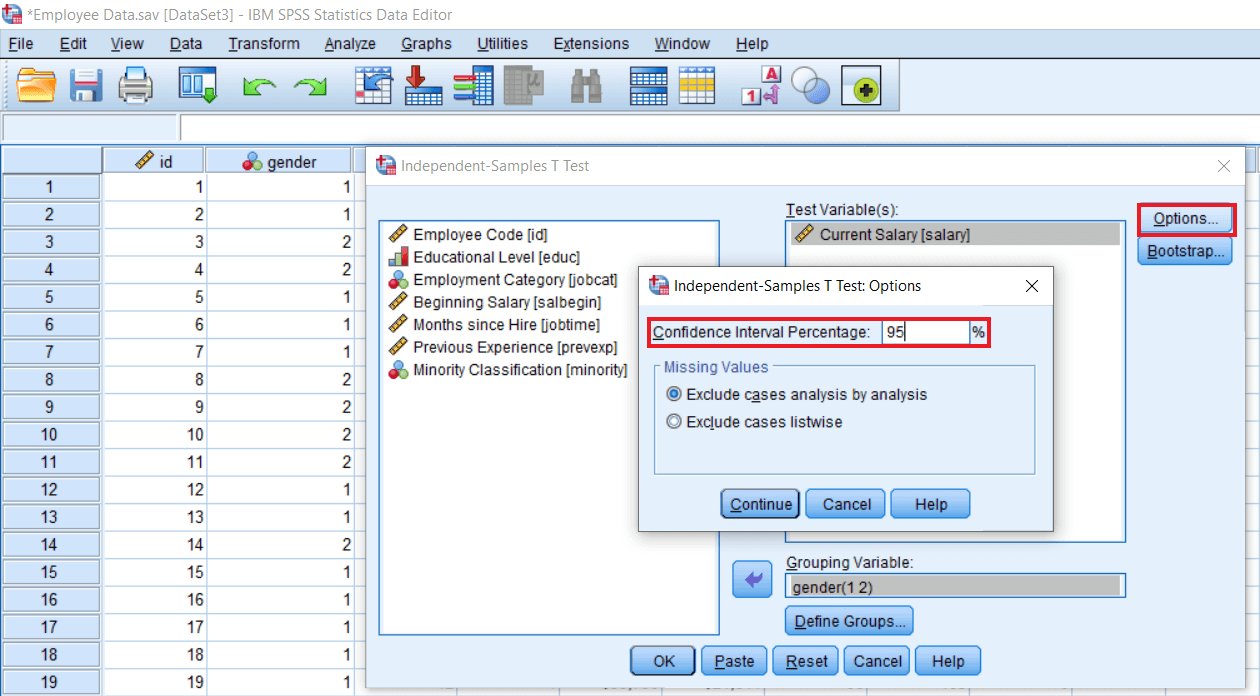This screenshot has height=696, width=1260.
Task: Click the Go to Case toolbar icon
Action: [373, 86]
